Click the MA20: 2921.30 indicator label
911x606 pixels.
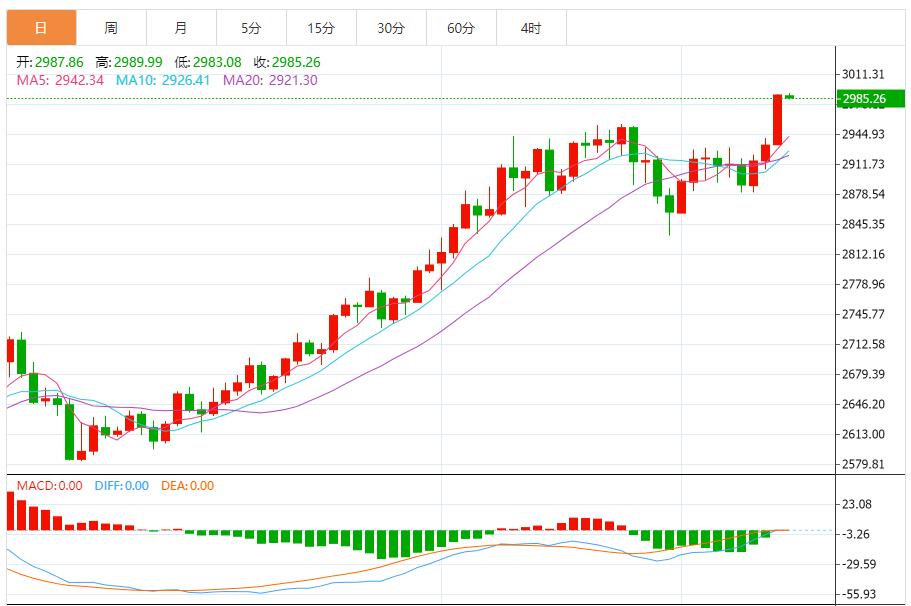tap(270, 80)
